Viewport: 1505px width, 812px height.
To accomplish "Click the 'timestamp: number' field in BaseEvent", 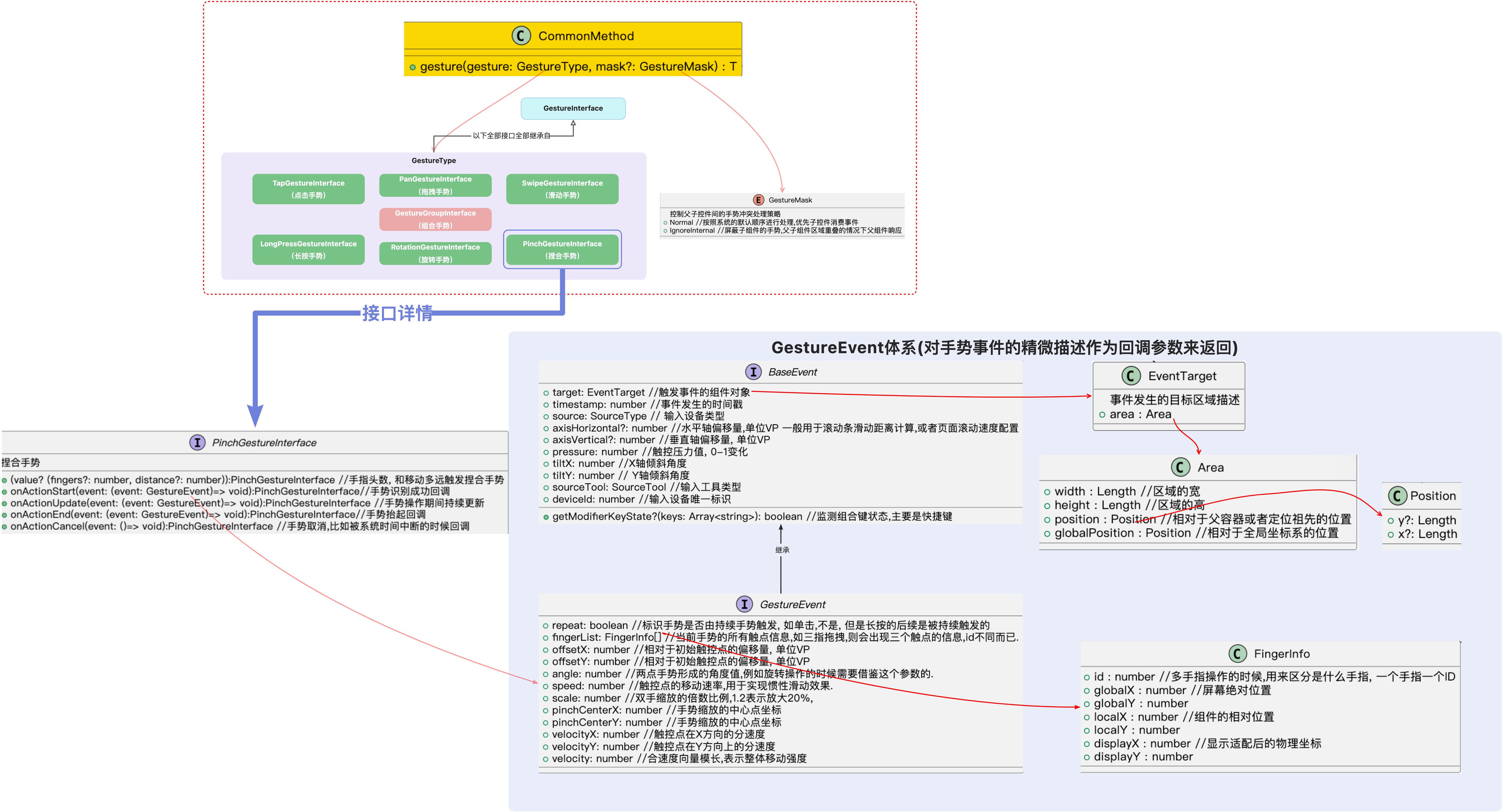I will (643, 404).
